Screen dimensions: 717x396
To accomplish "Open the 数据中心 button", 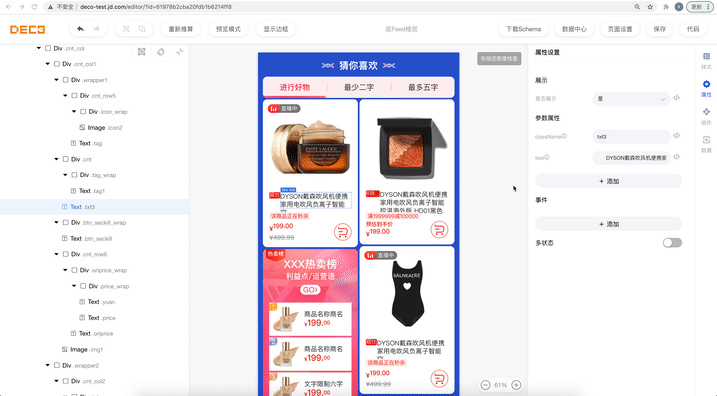I will [574, 29].
